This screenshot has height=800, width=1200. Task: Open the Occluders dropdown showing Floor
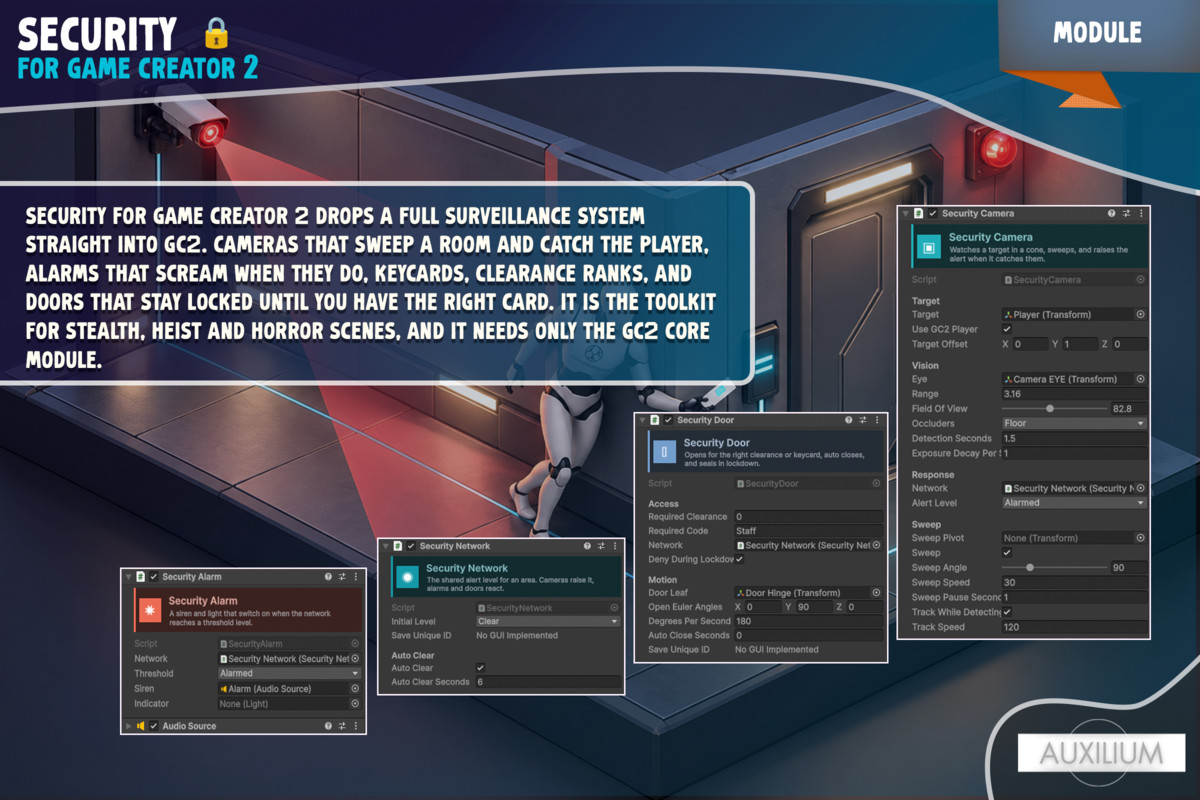(1074, 424)
